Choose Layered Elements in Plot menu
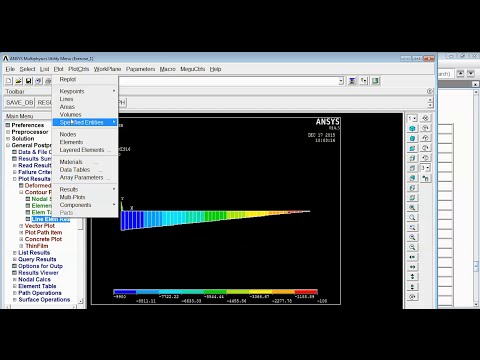The image size is (480, 360). [85, 150]
